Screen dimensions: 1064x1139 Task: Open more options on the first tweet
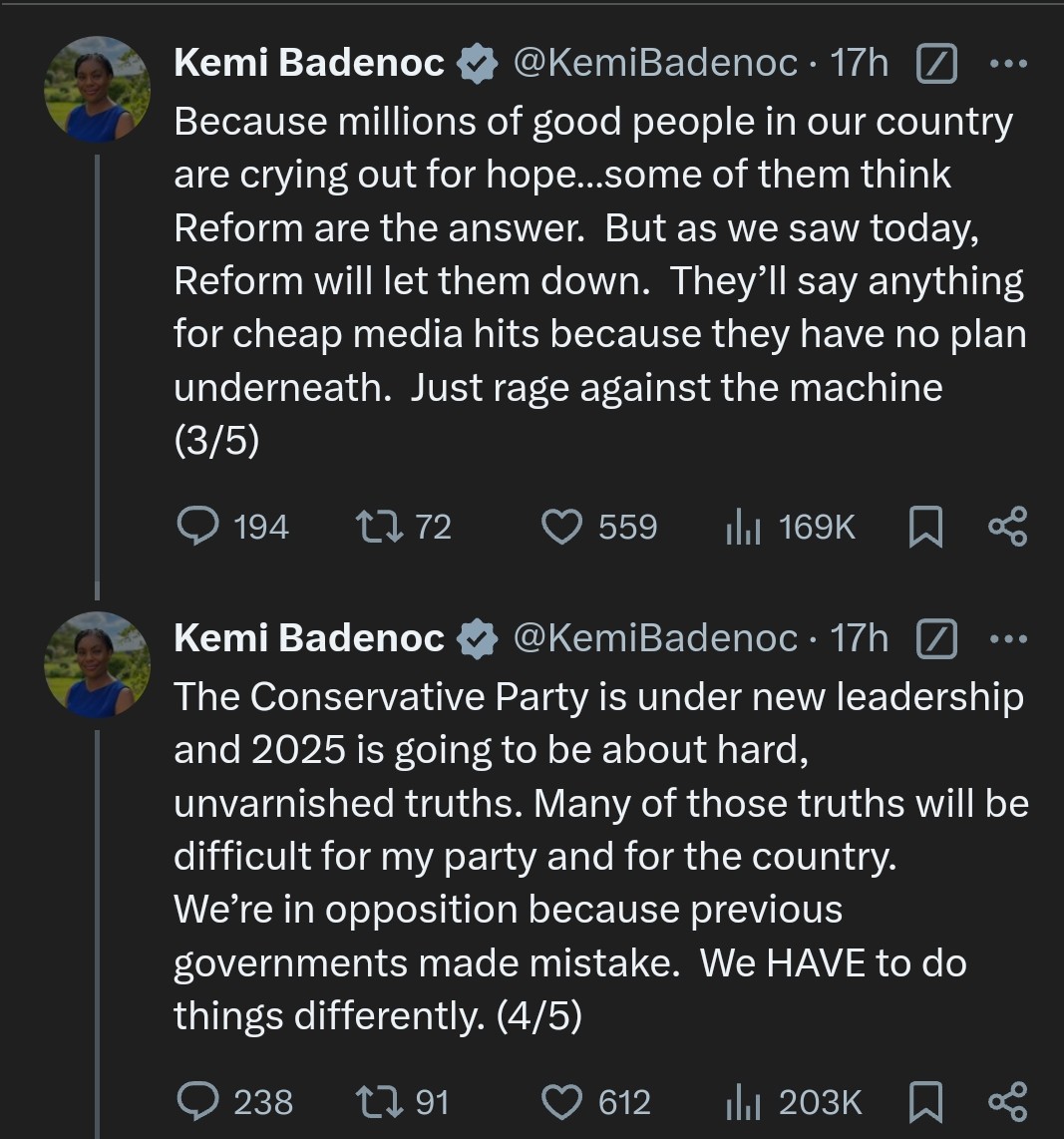click(1007, 64)
